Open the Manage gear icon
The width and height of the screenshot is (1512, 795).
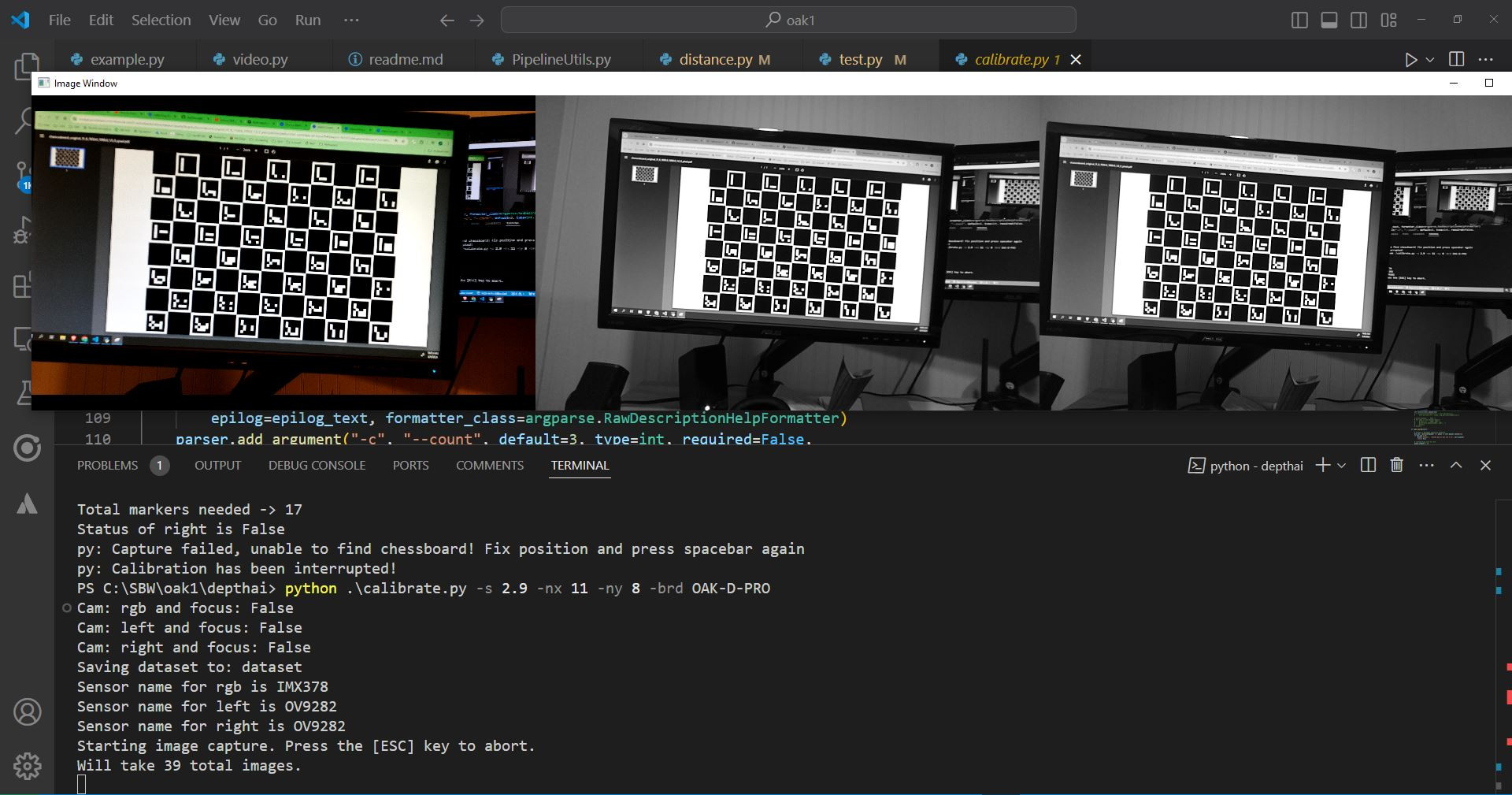point(27,766)
